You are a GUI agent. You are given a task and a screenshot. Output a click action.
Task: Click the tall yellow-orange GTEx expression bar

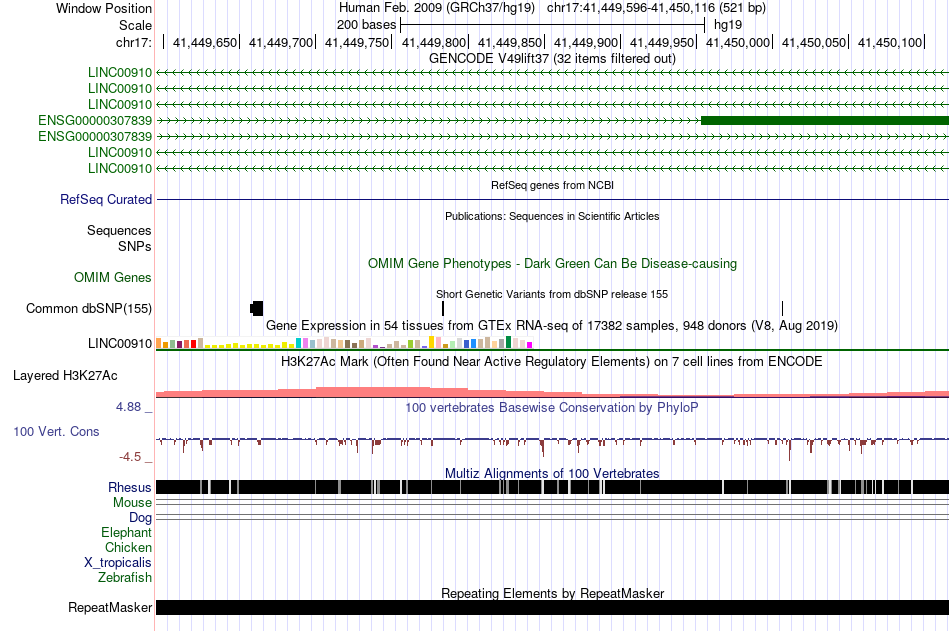coord(431,342)
